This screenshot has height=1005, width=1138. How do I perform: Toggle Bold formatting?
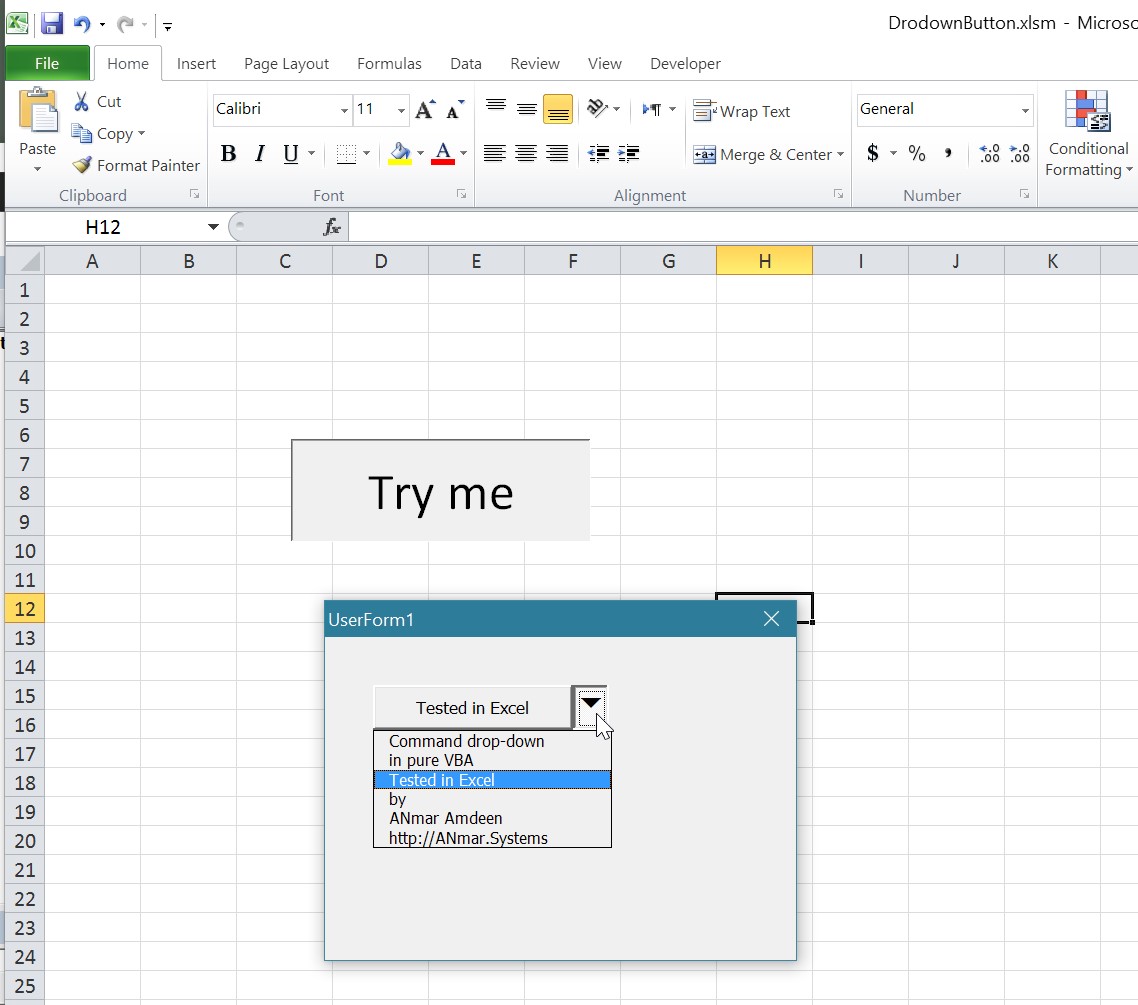point(228,153)
